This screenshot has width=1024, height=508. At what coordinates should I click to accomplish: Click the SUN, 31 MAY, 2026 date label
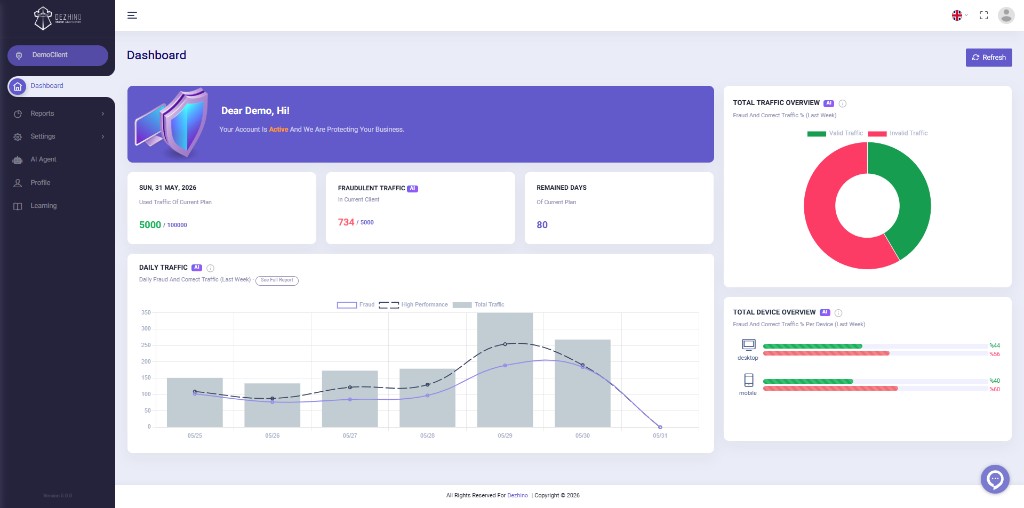(x=168, y=187)
